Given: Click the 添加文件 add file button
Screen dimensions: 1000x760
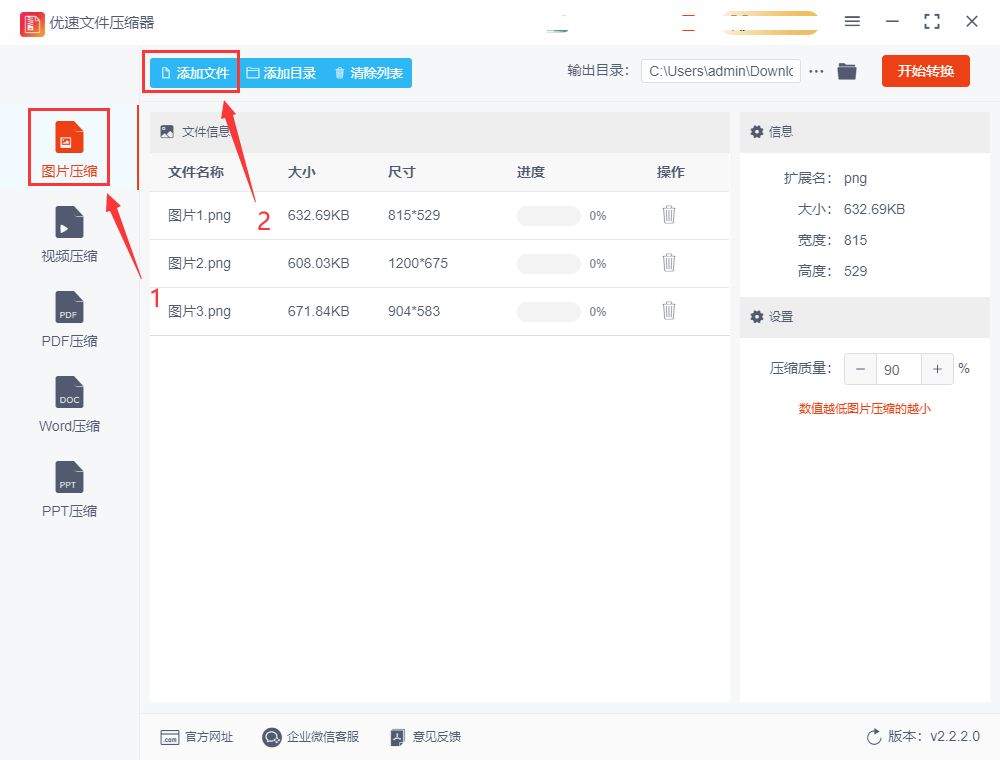Looking at the screenshot, I should tap(194, 73).
